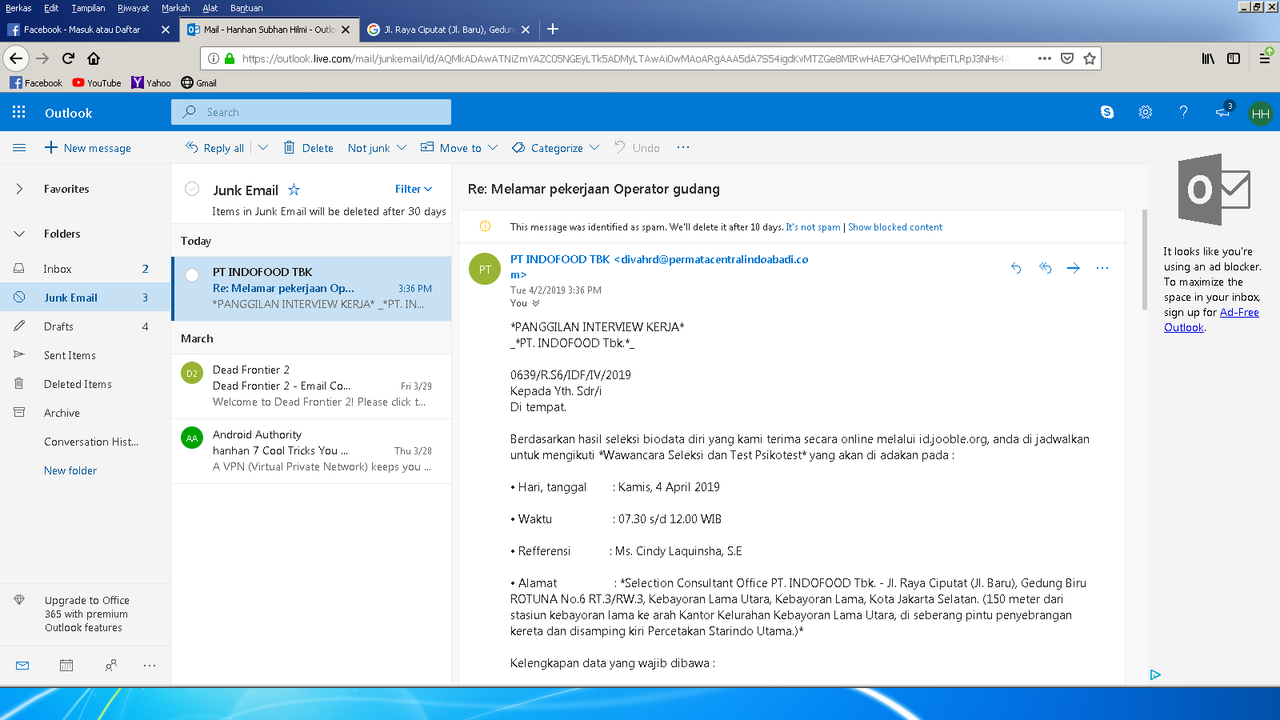Switch to People module icon
Screen dimensions: 1280x720
pyautogui.click(x=110, y=665)
